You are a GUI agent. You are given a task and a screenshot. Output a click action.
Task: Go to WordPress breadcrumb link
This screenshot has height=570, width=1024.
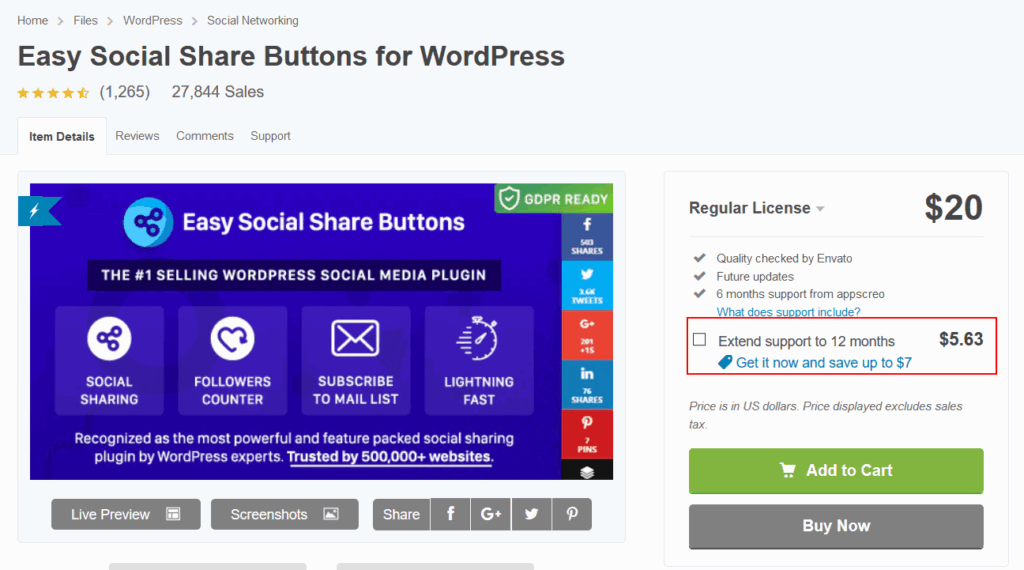click(153, 20)
